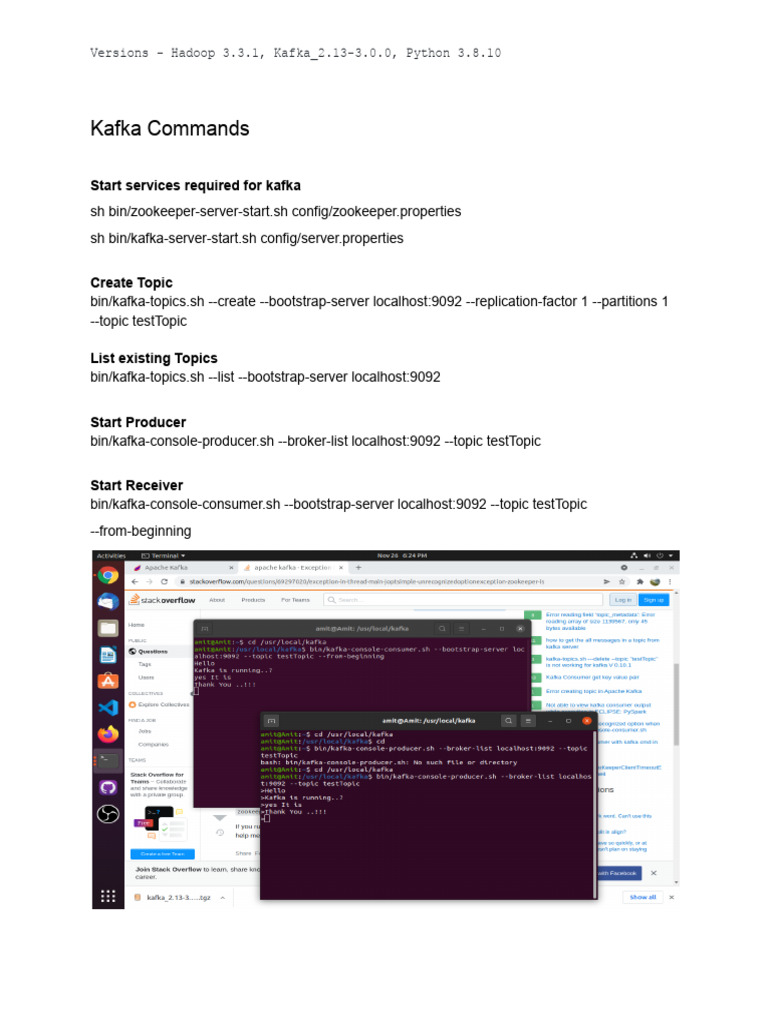Expand the kafka_2.13 download options arrow
Viewport: 768px width, 1024px height.
click(x=223, y=898)
